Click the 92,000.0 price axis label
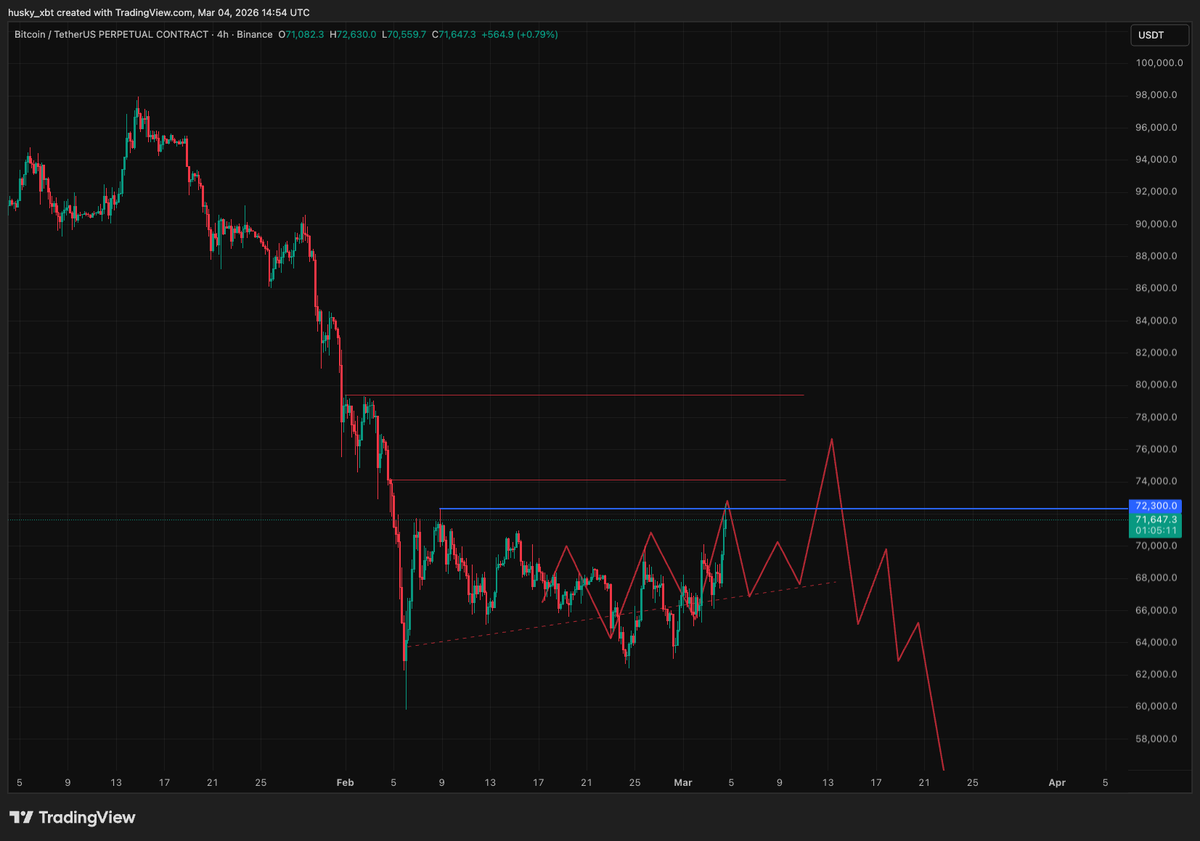This screenshot has width=1200, height=841. pos(1158,192)
